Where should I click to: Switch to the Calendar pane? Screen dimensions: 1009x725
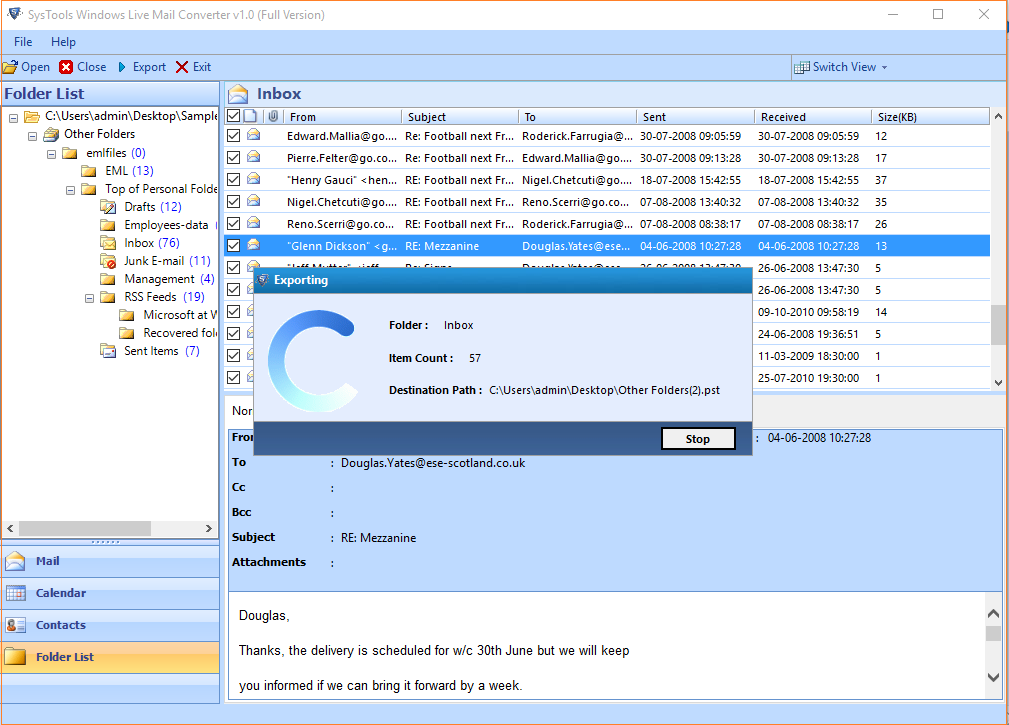(111, 593)
